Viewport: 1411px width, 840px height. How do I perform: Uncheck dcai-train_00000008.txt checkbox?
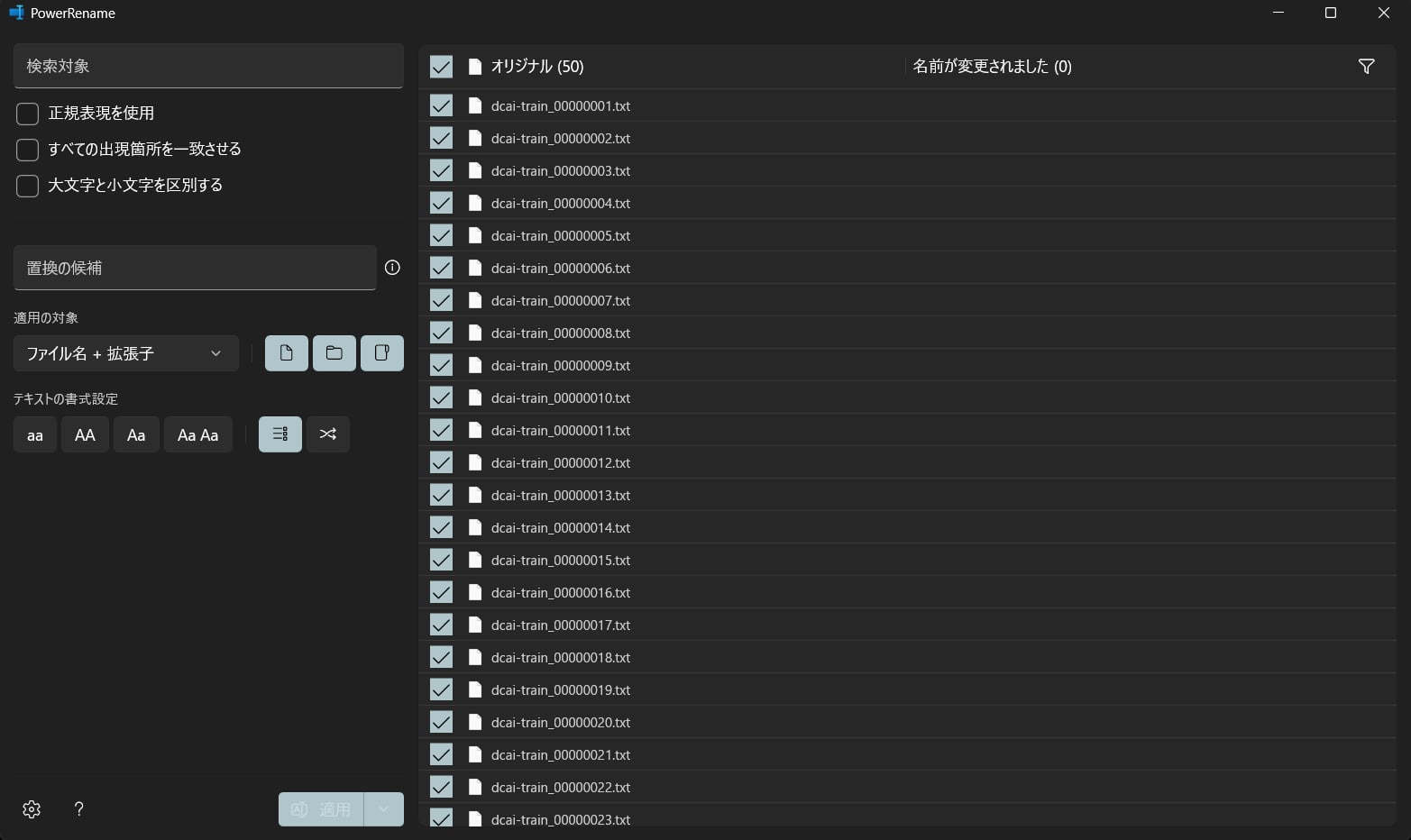(441, 333)
